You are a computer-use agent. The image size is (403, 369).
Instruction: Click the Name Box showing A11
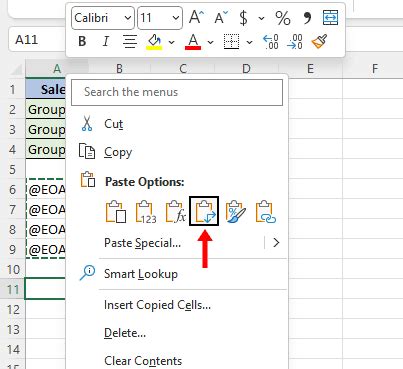(x=36, y=40)
